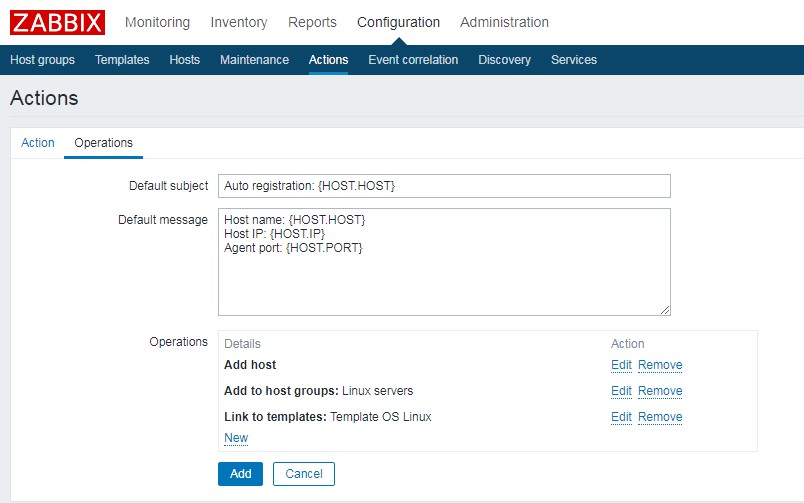This screenshot has height=503, width=804.
Task: Click inside the Default message textarea
Action: (444, 262)
